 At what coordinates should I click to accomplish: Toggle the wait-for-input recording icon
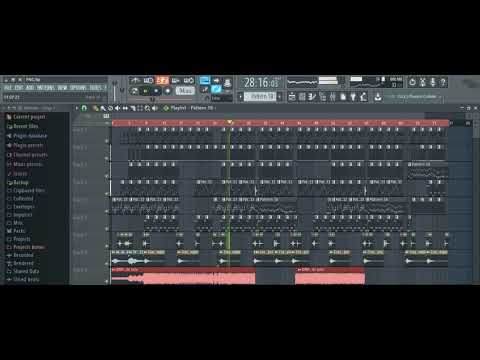148,80
